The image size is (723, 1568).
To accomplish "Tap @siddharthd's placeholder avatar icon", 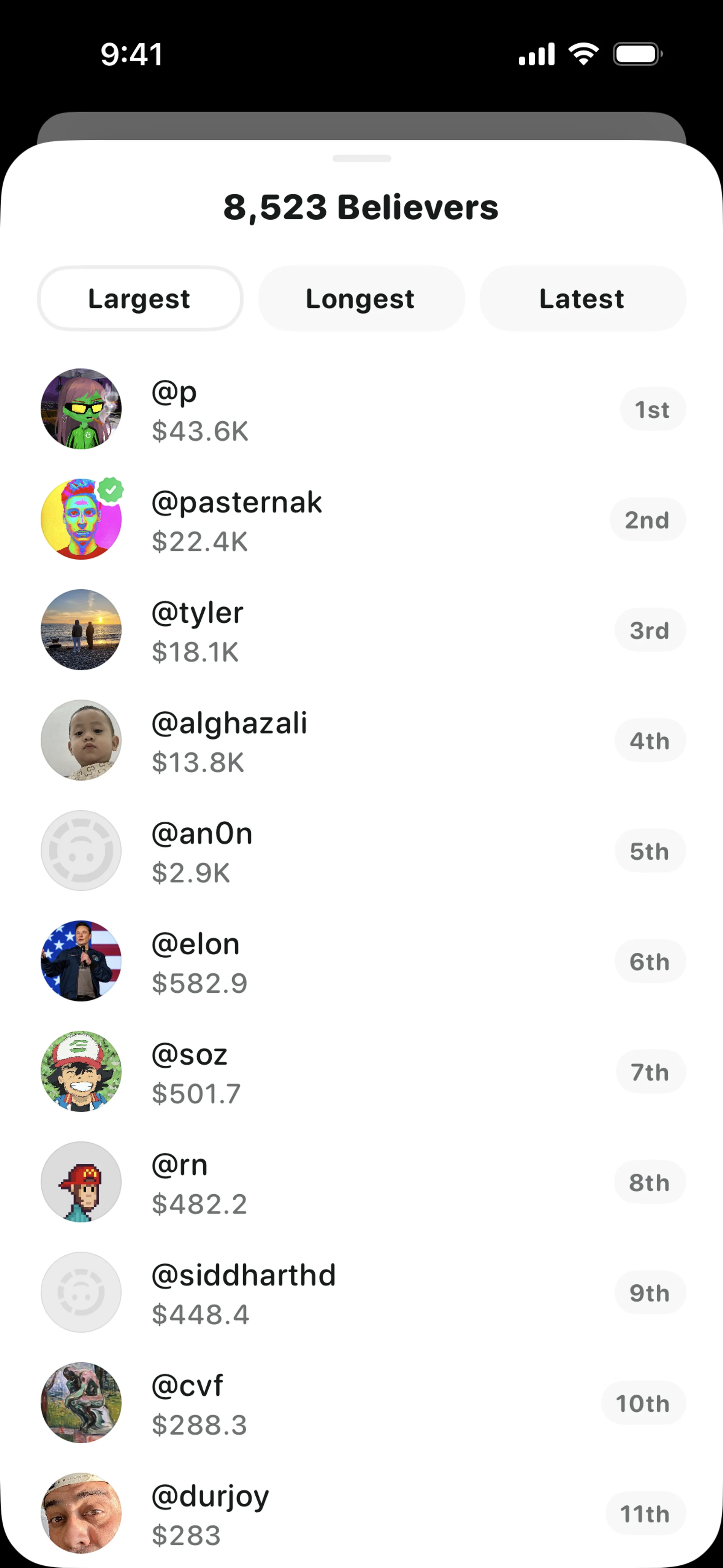I will tap(81, 1292).
